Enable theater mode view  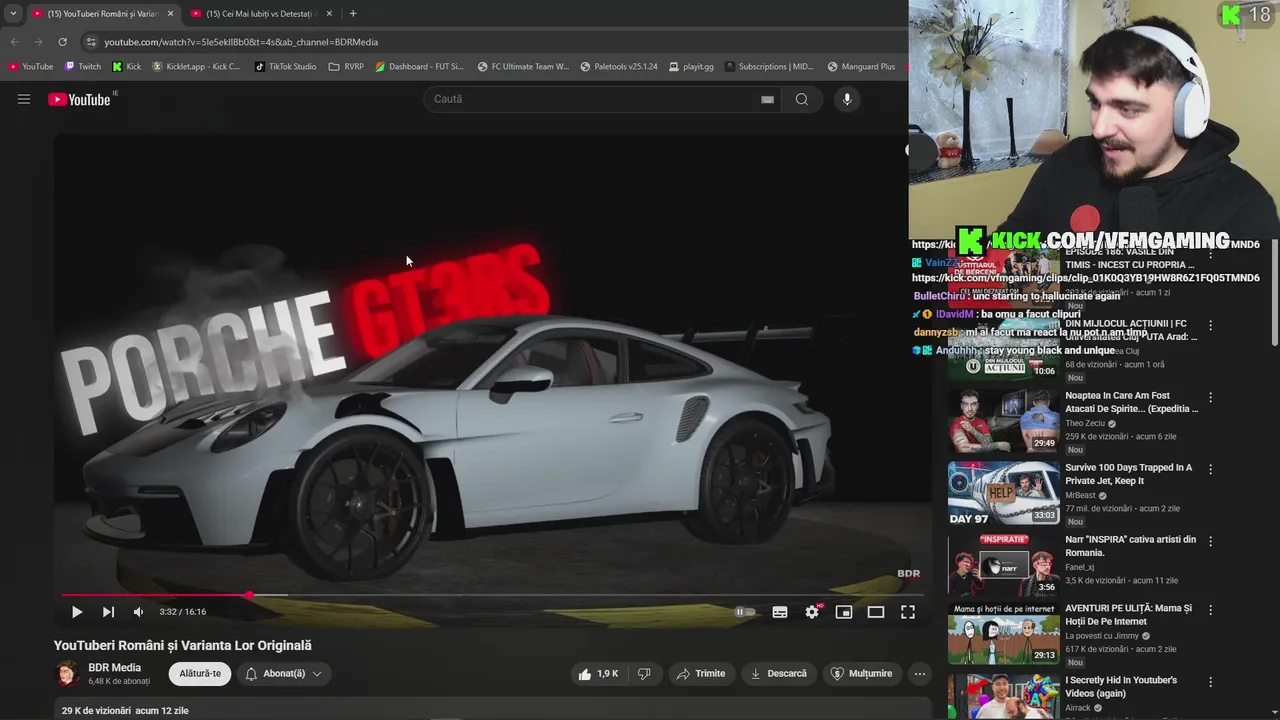point(876,612)
